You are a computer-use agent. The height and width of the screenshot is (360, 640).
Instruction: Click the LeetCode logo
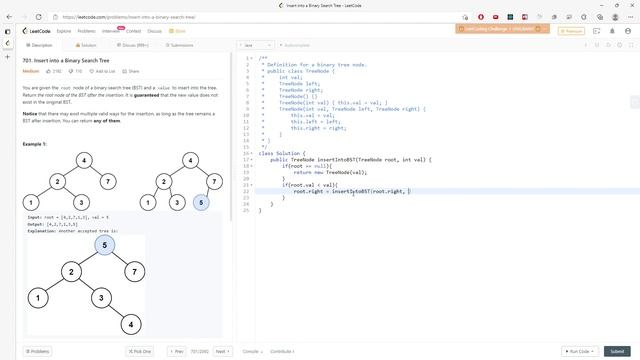pyautogui.click(x=37, y=31)
